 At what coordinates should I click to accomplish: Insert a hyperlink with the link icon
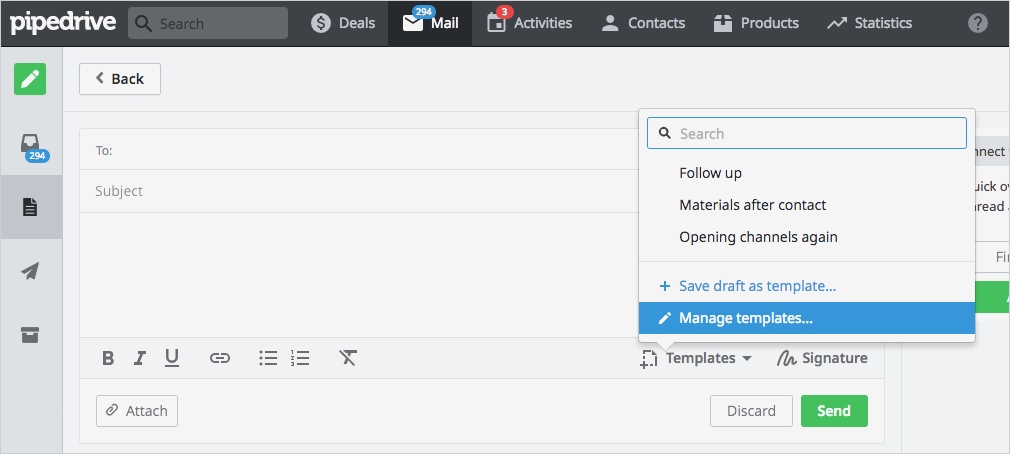(220, 358)
